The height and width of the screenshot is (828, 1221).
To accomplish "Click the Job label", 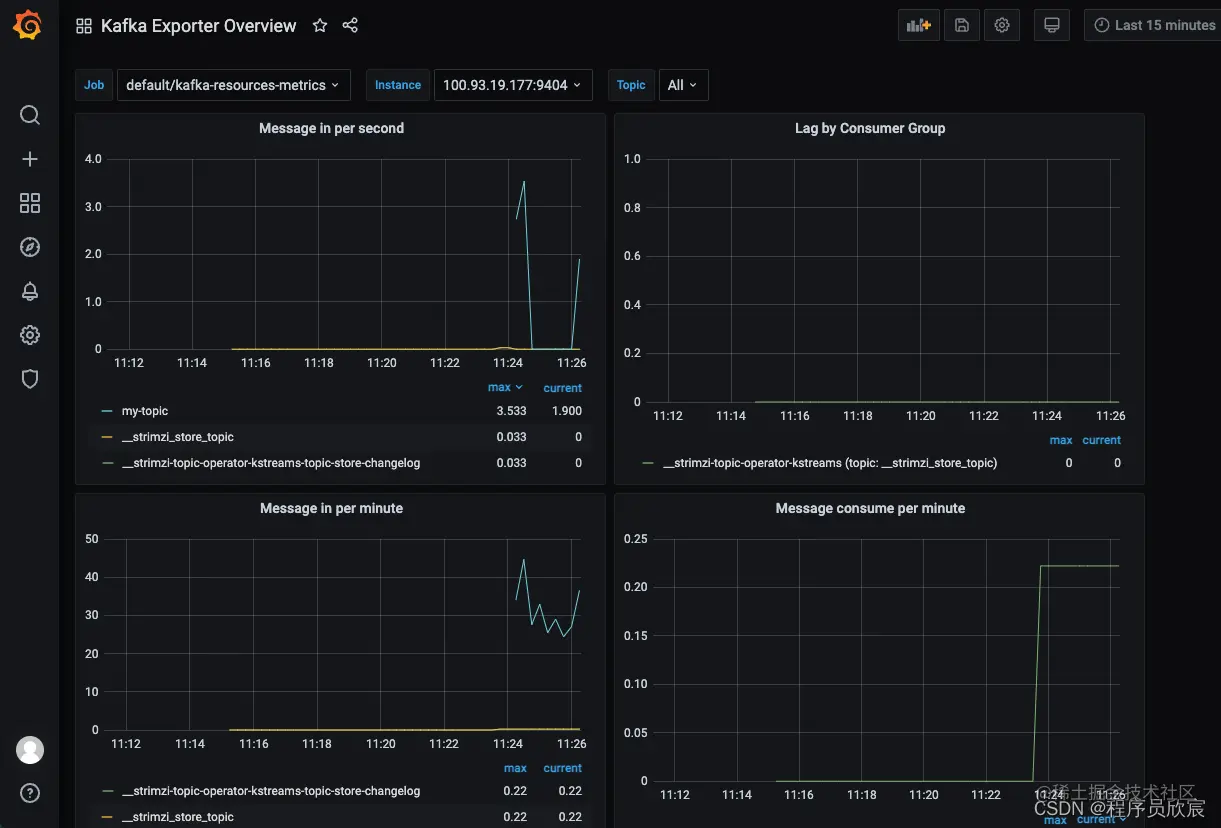I will point(94,85).
